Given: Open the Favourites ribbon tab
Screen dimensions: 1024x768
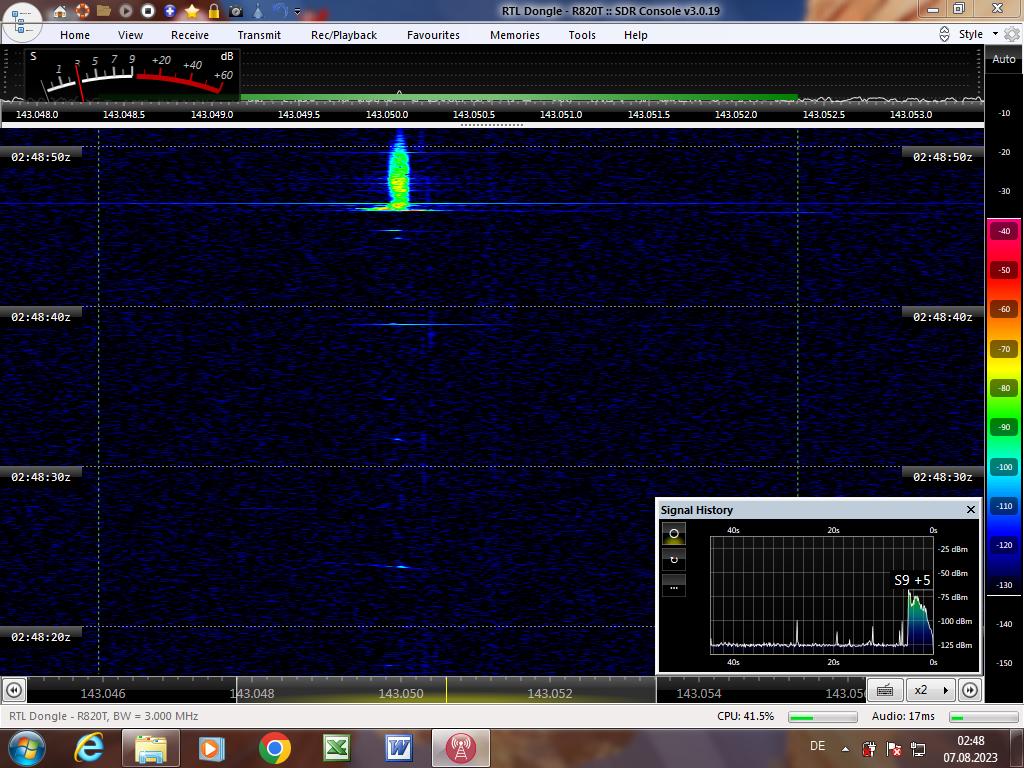Looking at the screenshot, I should [433, 35].
